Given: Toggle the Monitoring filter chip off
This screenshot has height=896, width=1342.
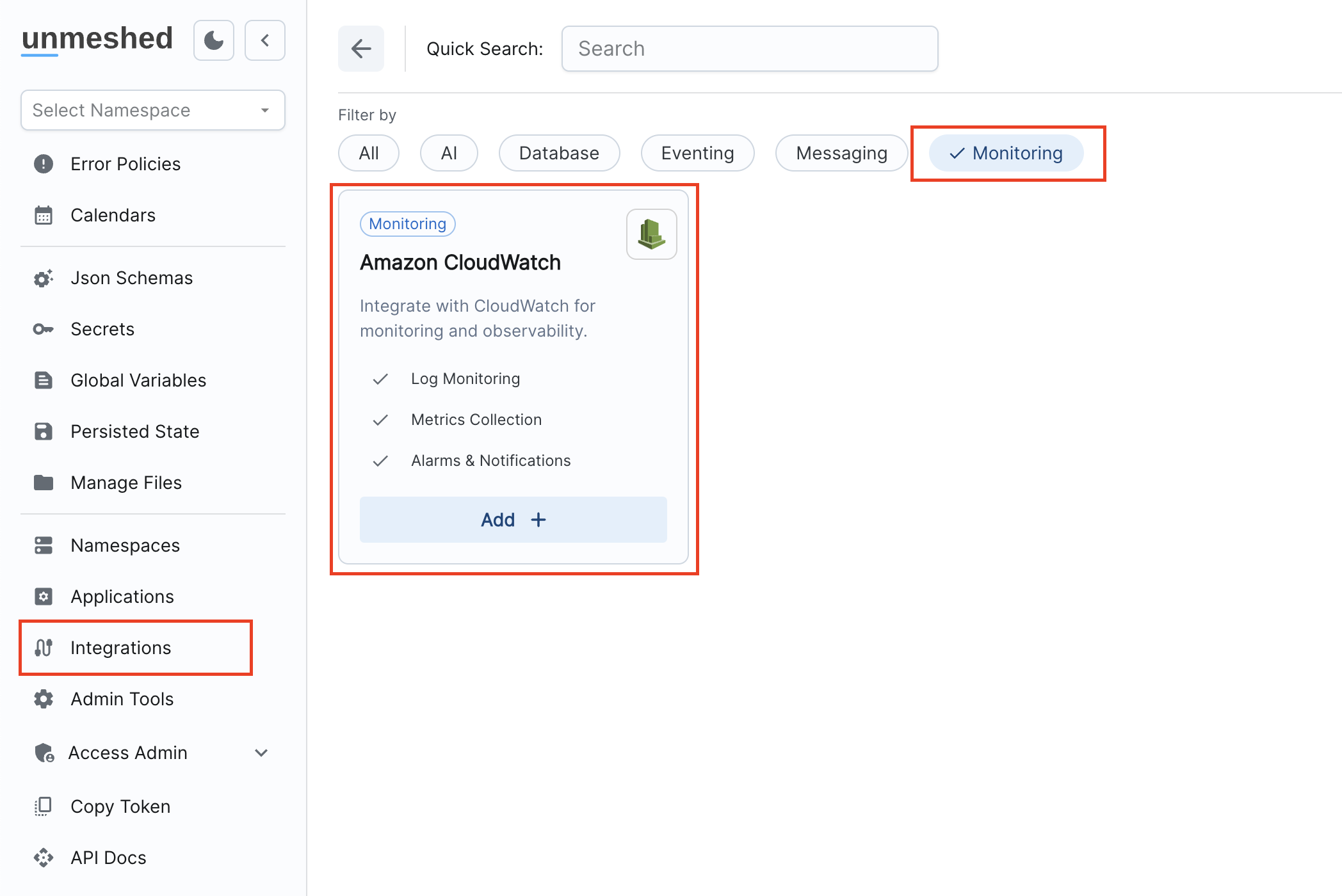Looking at the screenshot, I should [1006, 153].
